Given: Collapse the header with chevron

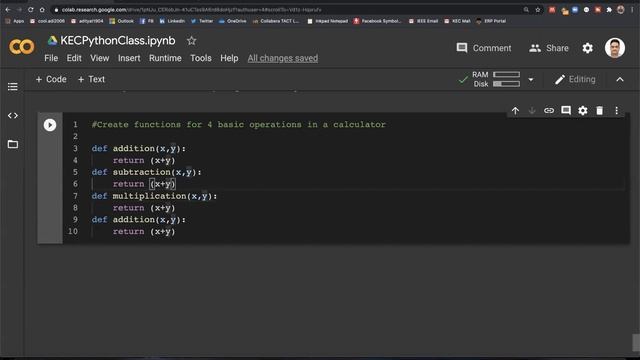Looking at the screenshot, I should click(x=620, y=80).
